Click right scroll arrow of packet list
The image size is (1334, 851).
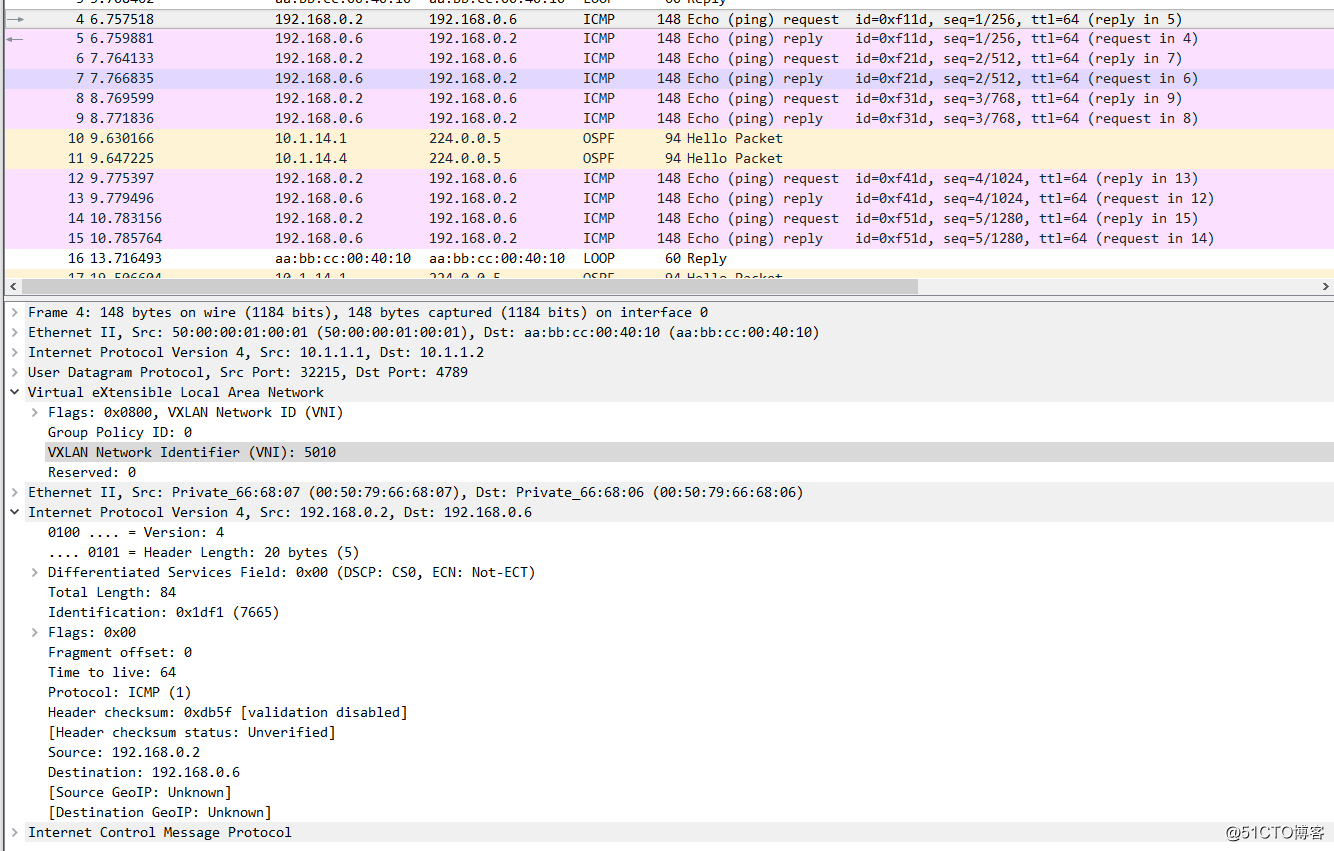[1326, 286]
